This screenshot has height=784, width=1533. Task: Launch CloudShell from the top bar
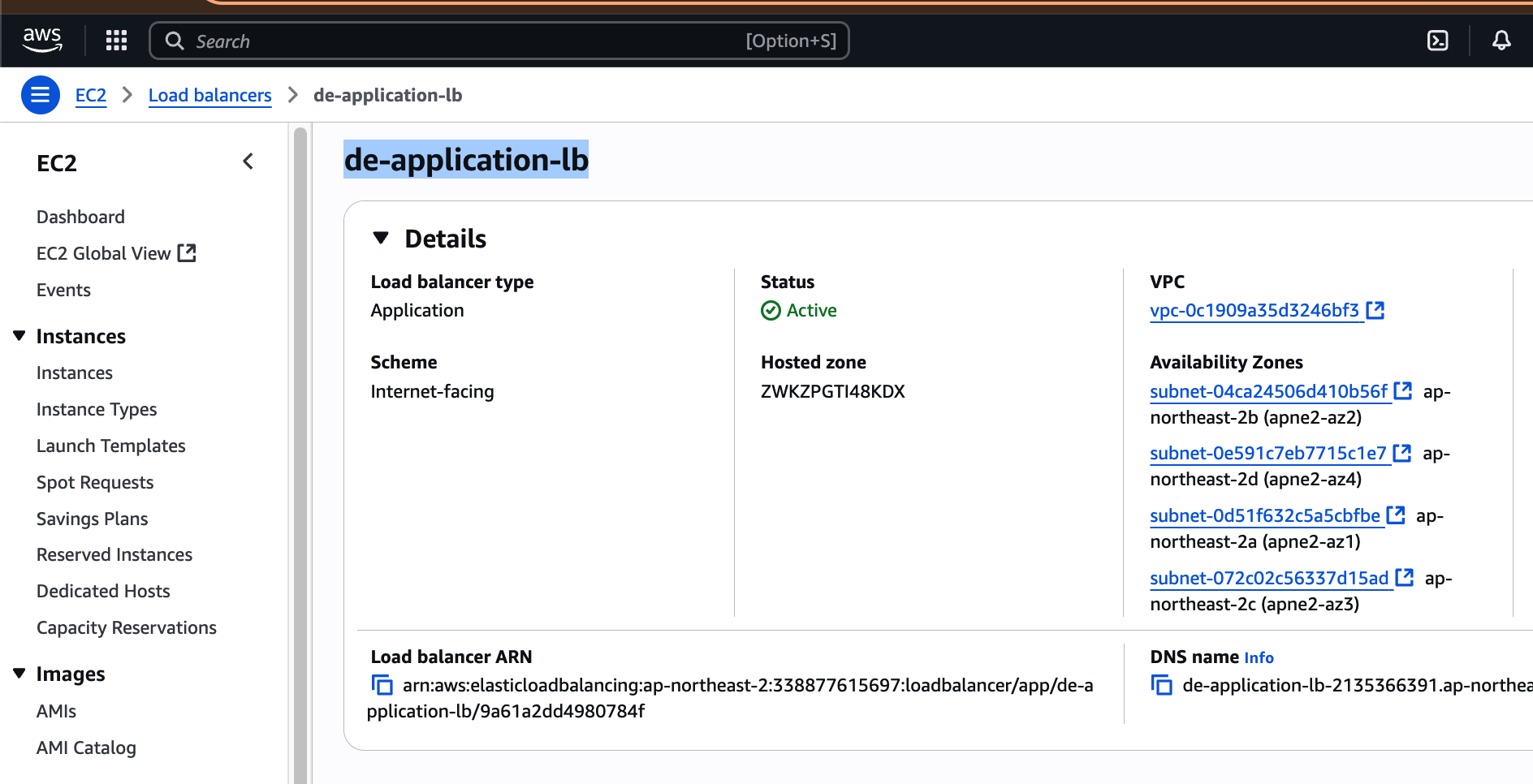point(1437,41)
